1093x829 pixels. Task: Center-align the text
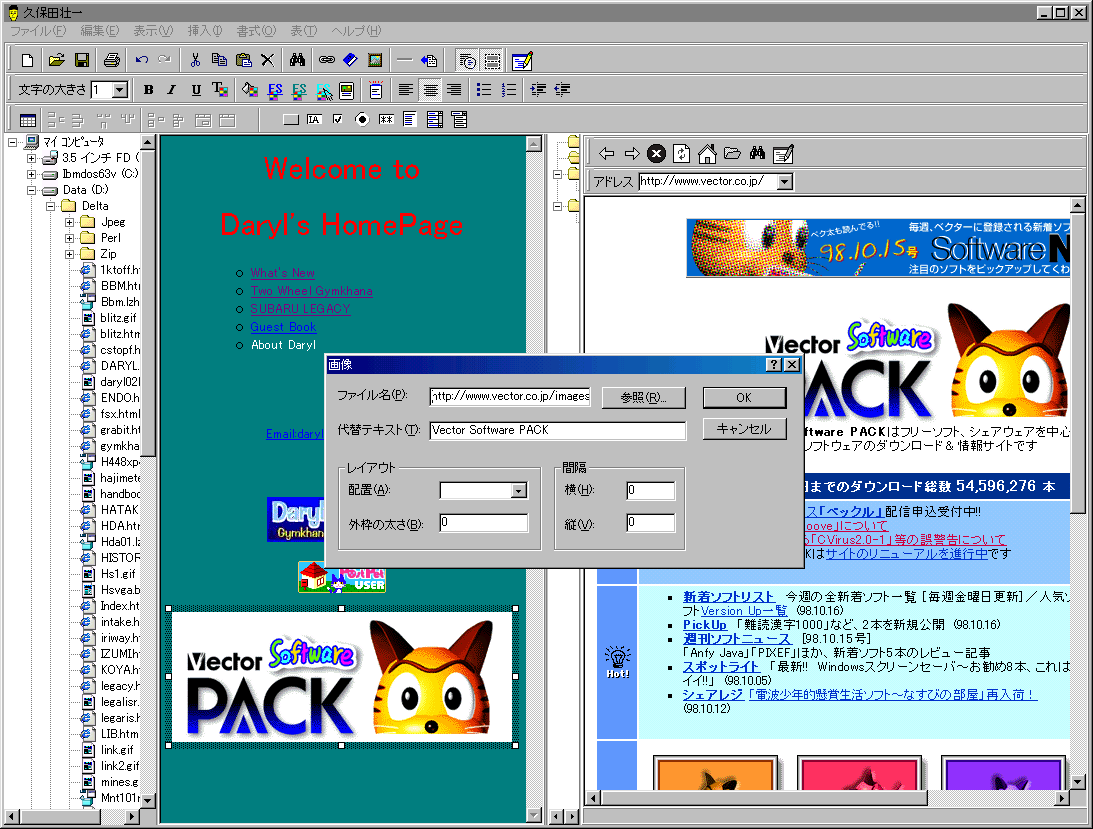[x=431, y=90]
